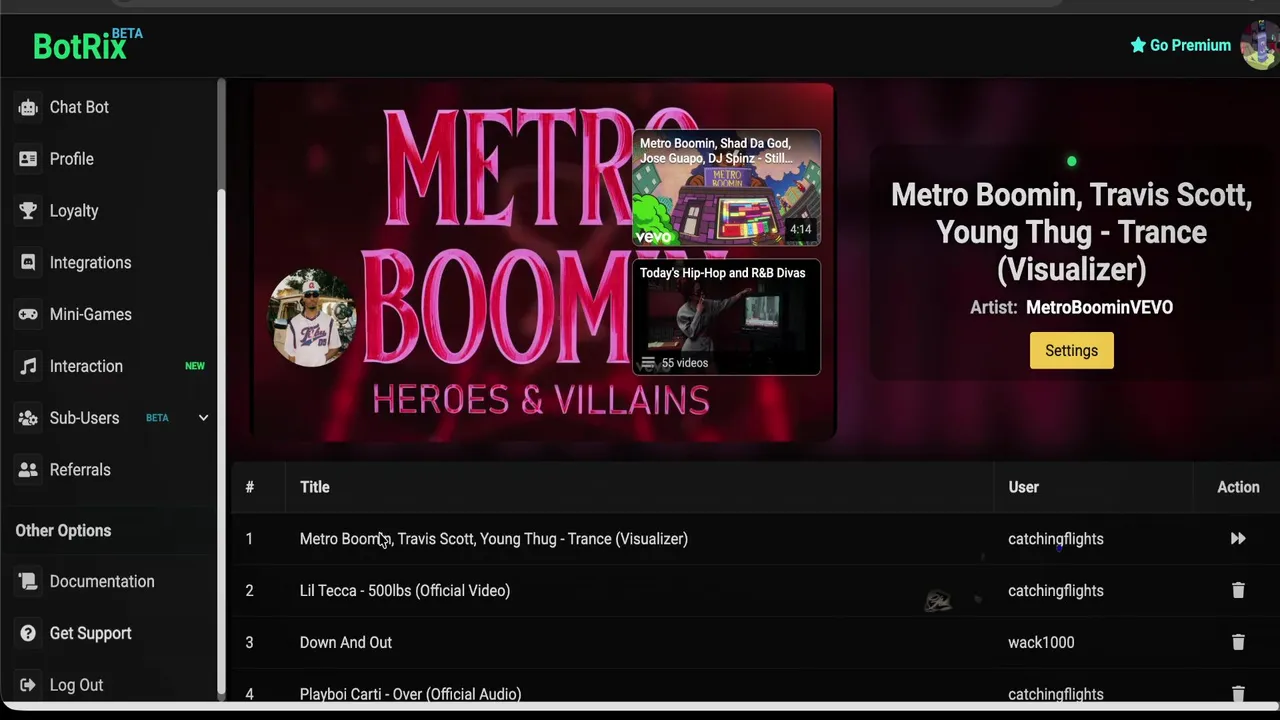This screenshot has height=720, width=1280.
Task: Open the Profile menu item
Action: [x=72, y=159]
